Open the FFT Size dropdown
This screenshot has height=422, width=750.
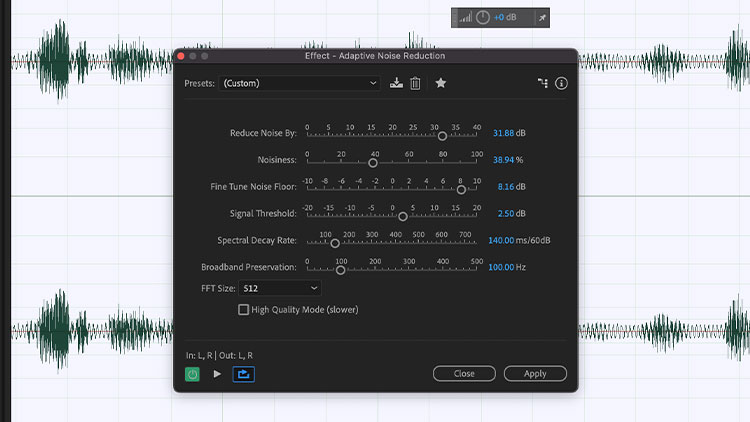[280, 288]
